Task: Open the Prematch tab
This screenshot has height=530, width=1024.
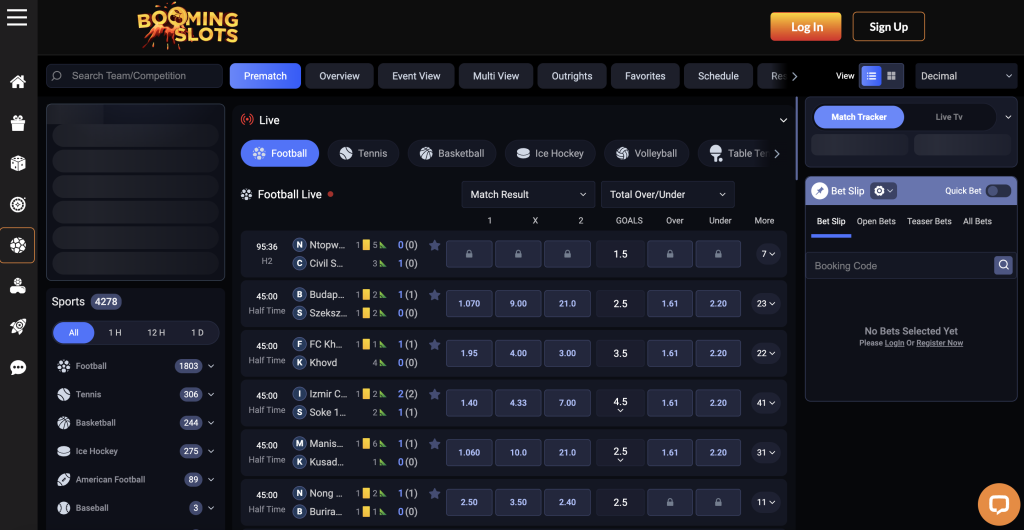Action: pos(265,76)
